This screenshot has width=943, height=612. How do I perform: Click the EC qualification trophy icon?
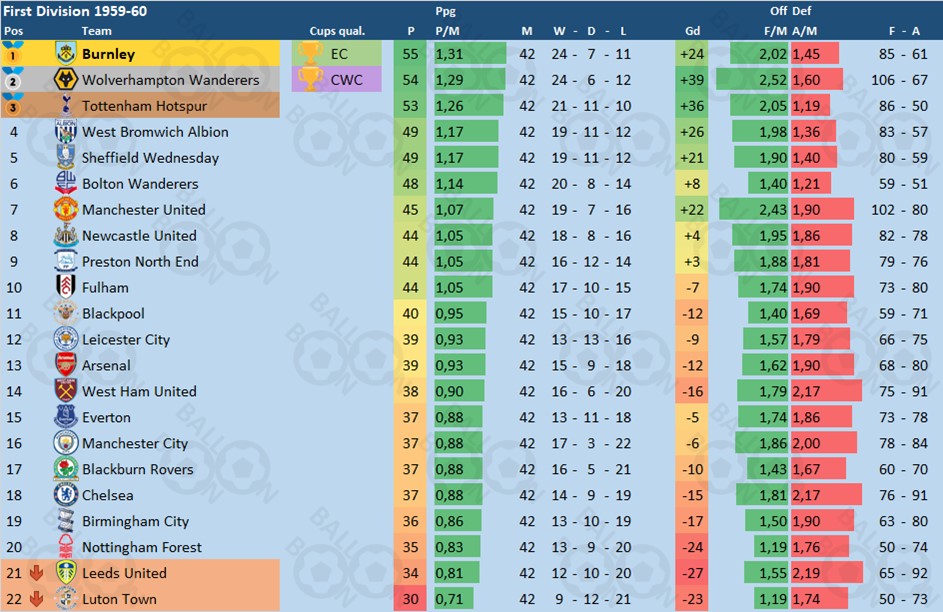click(x=310, y=54)
